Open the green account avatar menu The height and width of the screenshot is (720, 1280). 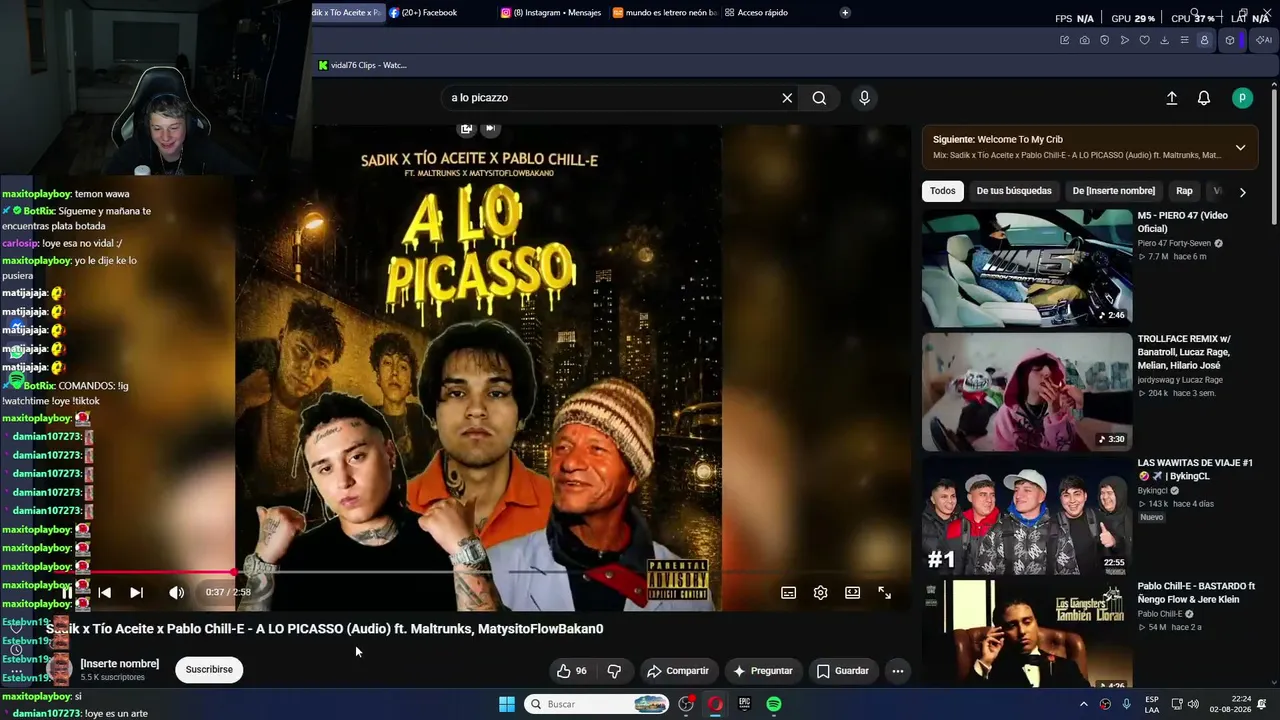1242,98
